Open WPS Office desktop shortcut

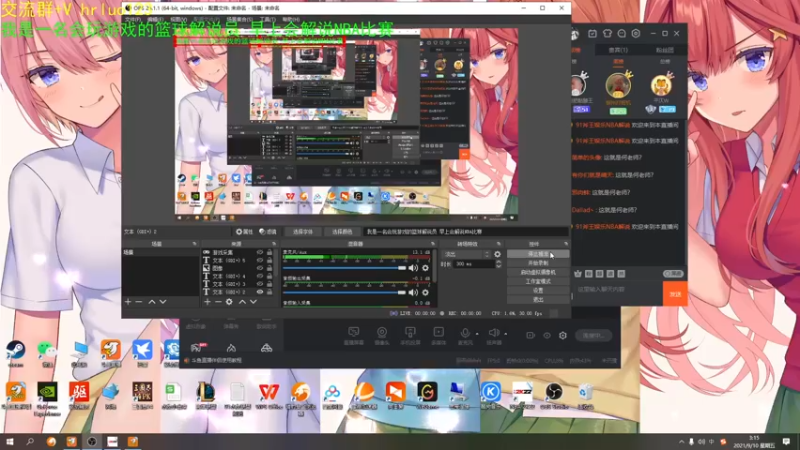269,396
